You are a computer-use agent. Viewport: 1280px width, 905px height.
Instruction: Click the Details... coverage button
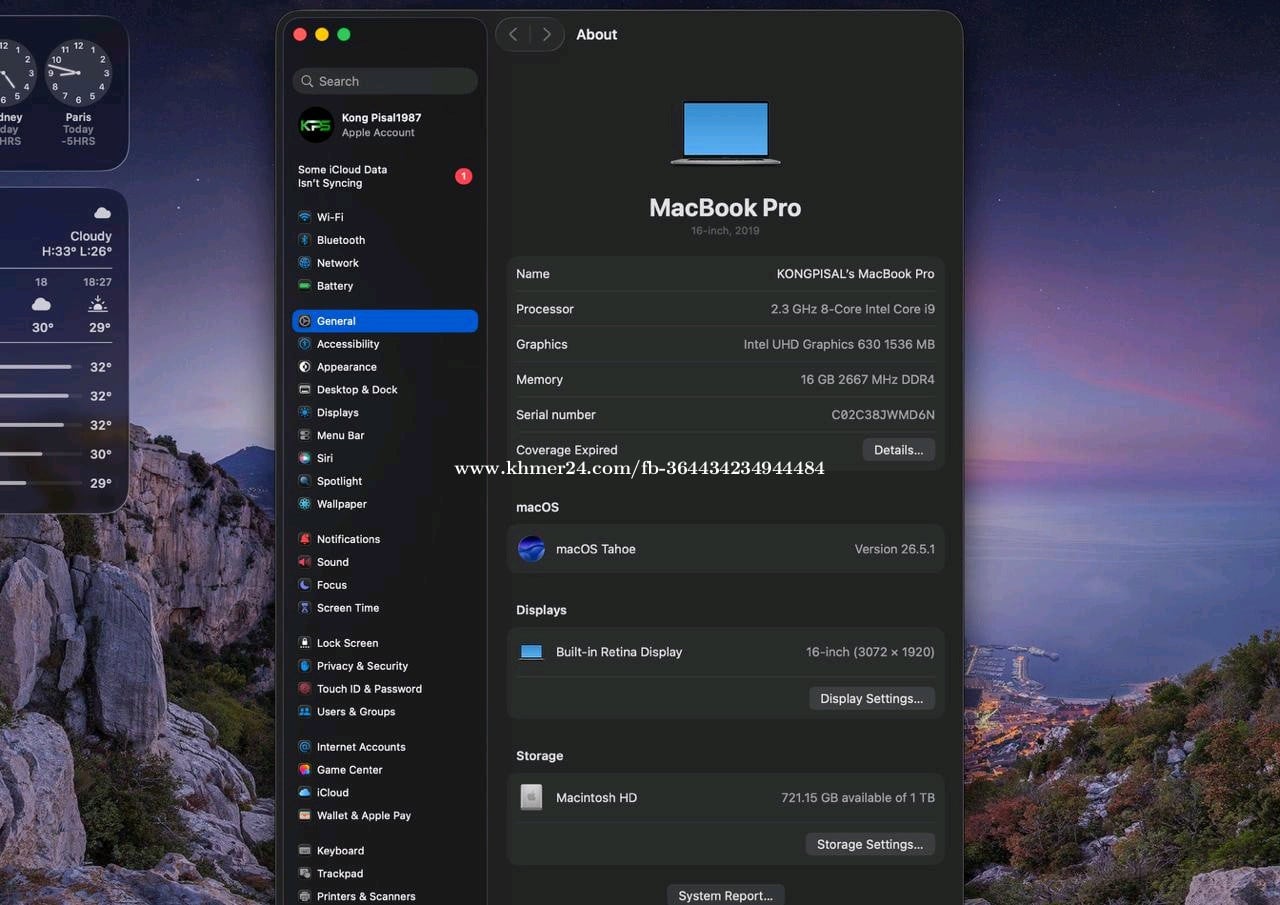pos(899,450)
